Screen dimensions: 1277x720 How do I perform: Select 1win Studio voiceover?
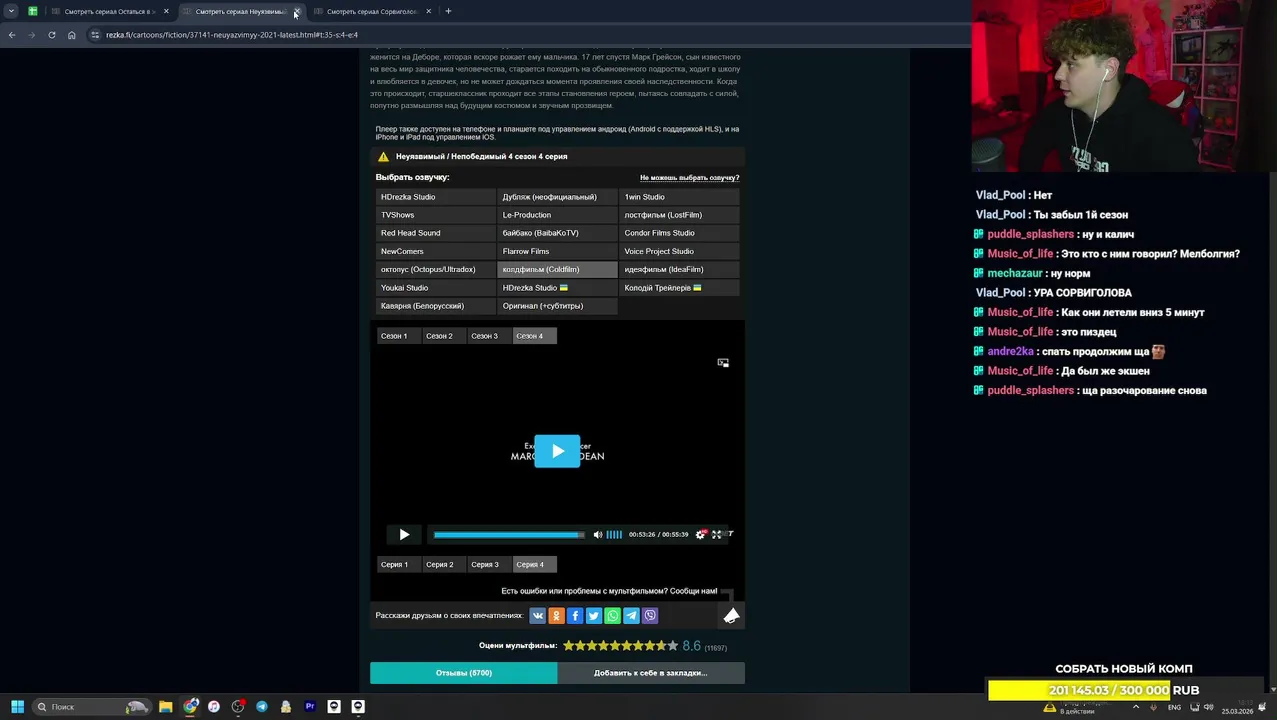pyautogui.click(x=680, y=197)
